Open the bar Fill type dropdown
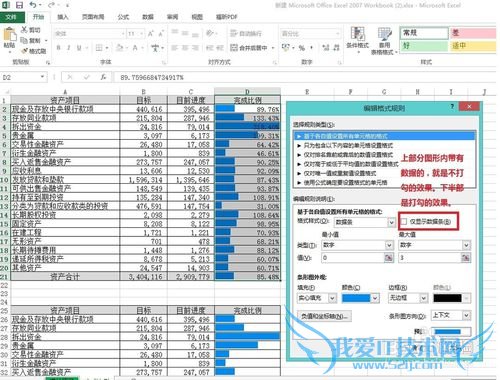The height and width of the screenshot is (380, 500). click(x=332, y=298)
